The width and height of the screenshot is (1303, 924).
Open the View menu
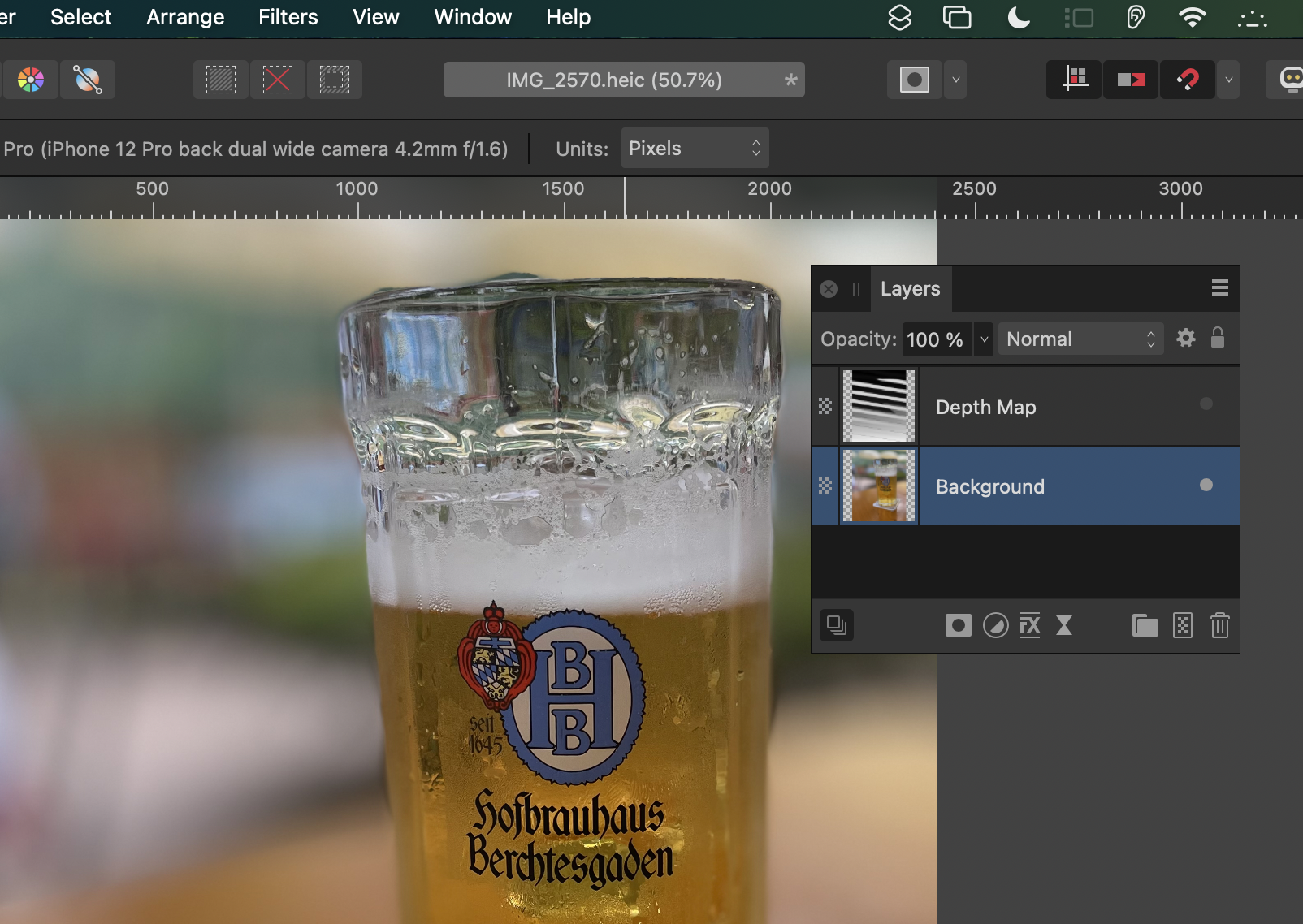click(376, 17)
